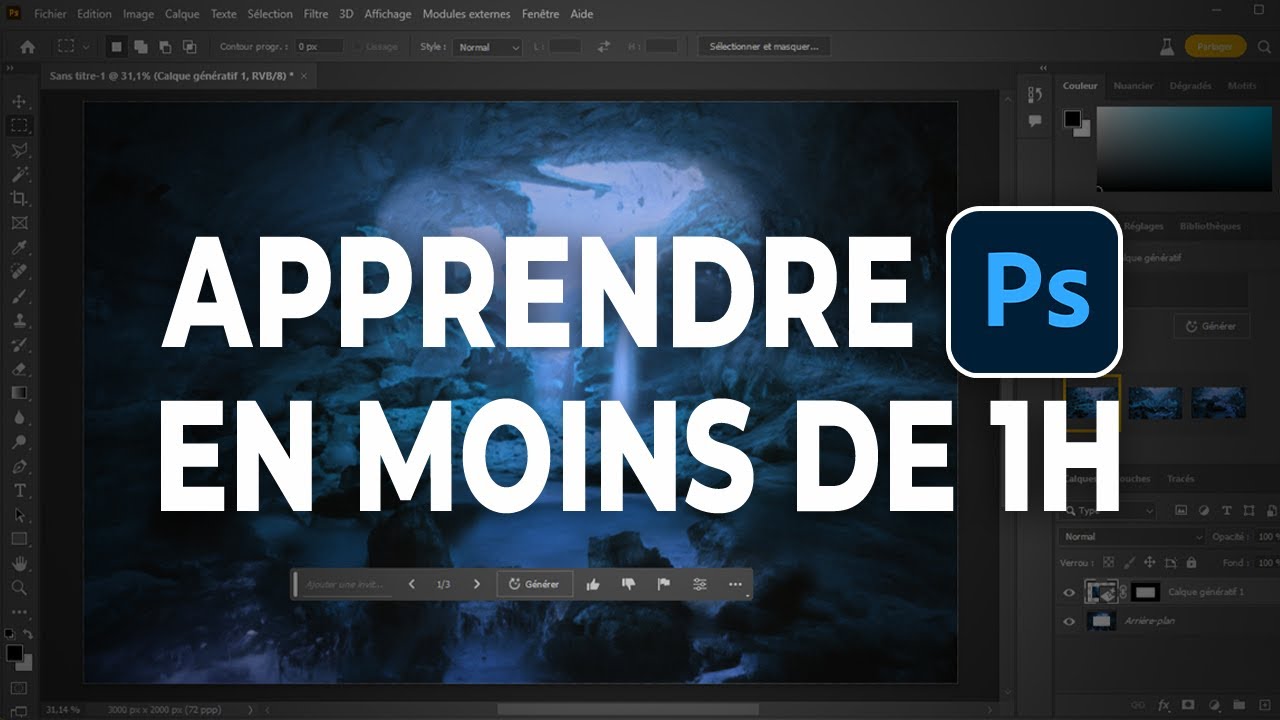Select the Hand tool
1280x720 pixels.
coord(19,563)
